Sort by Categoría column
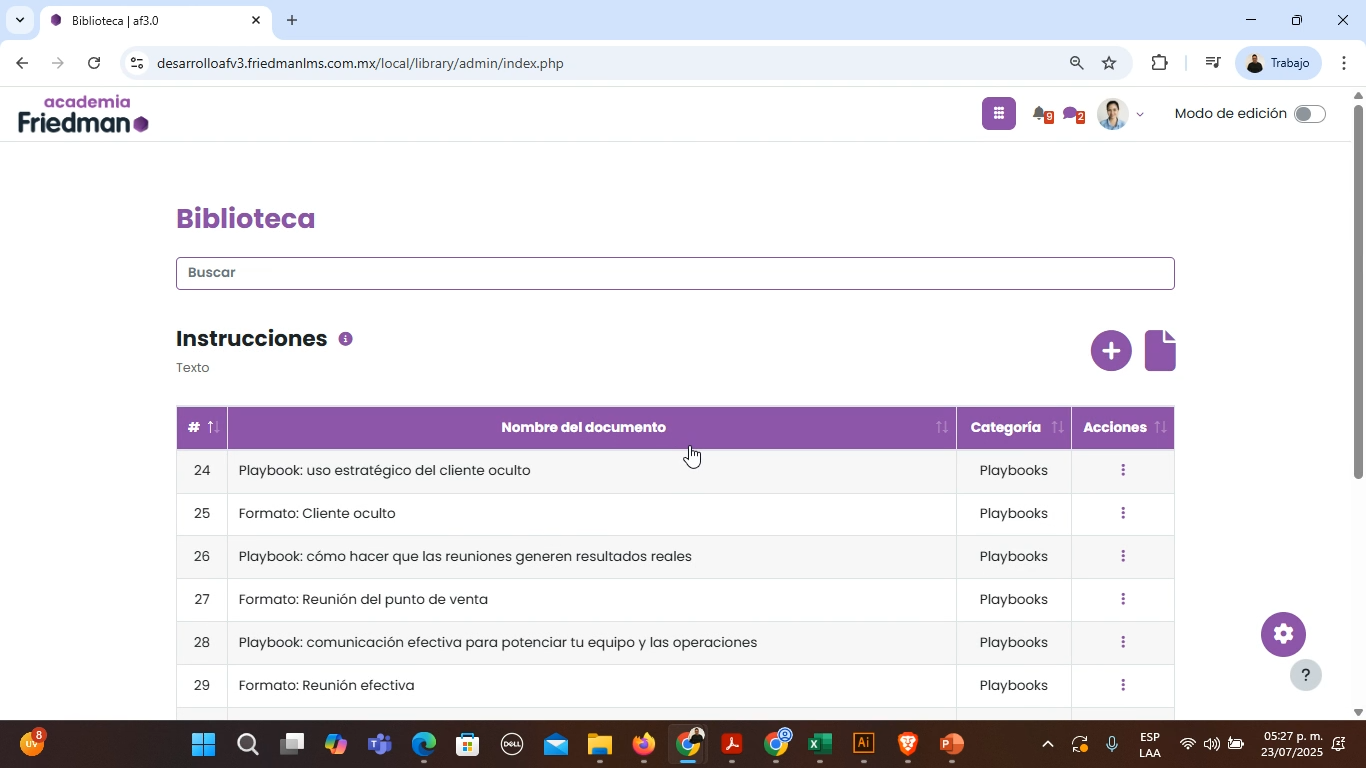The width and height of the screenshot is (1366, 768). (x=1014, y=428)
